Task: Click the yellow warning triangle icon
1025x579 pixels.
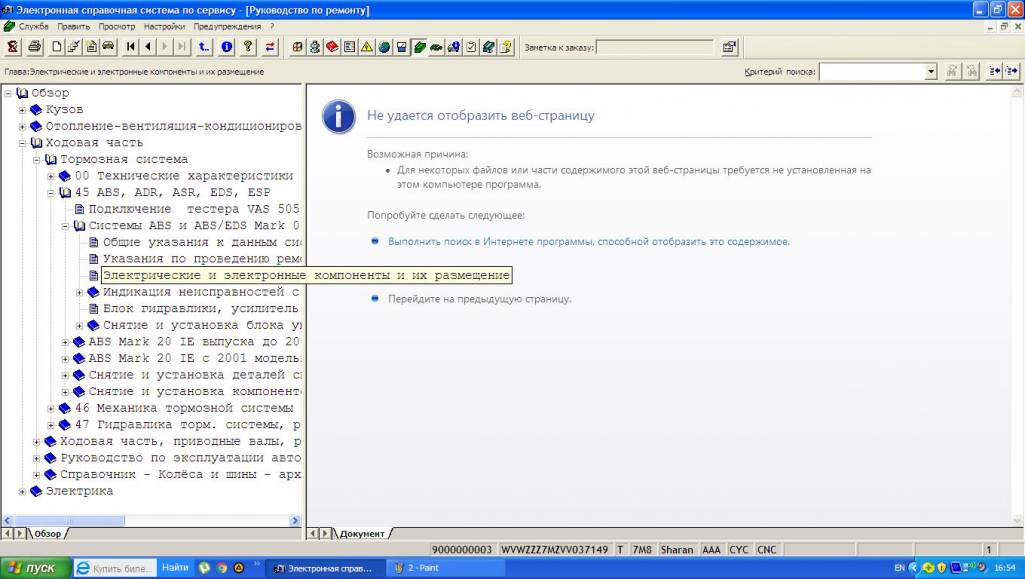Action: pos(367,47)
